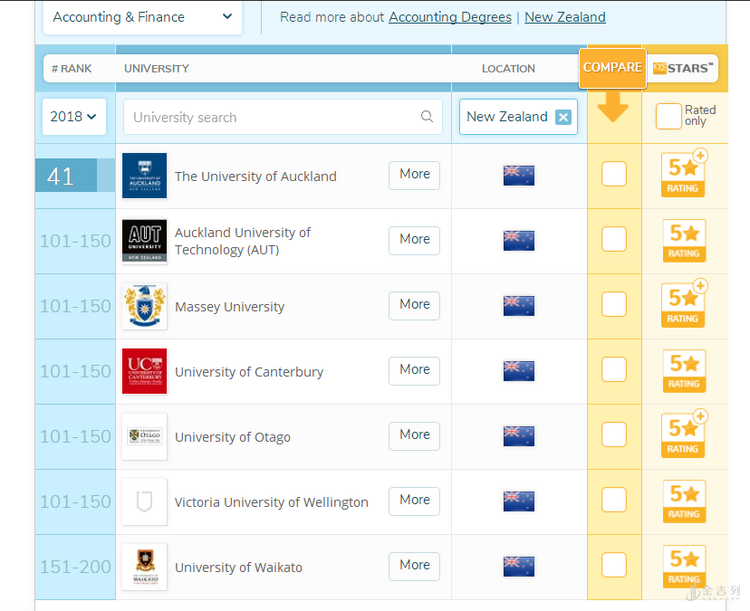This screenshot has width=750, height=611.
Task: Click More for Auckland University of Technology
Action: (x=414, y=240)
